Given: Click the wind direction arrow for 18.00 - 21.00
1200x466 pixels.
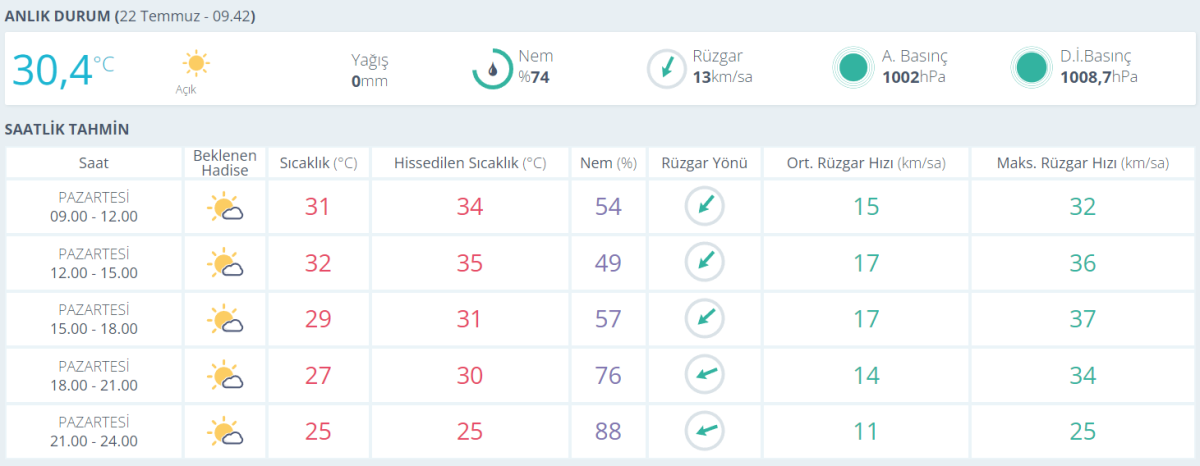Looking at the screenshot, I should (704, 376).
